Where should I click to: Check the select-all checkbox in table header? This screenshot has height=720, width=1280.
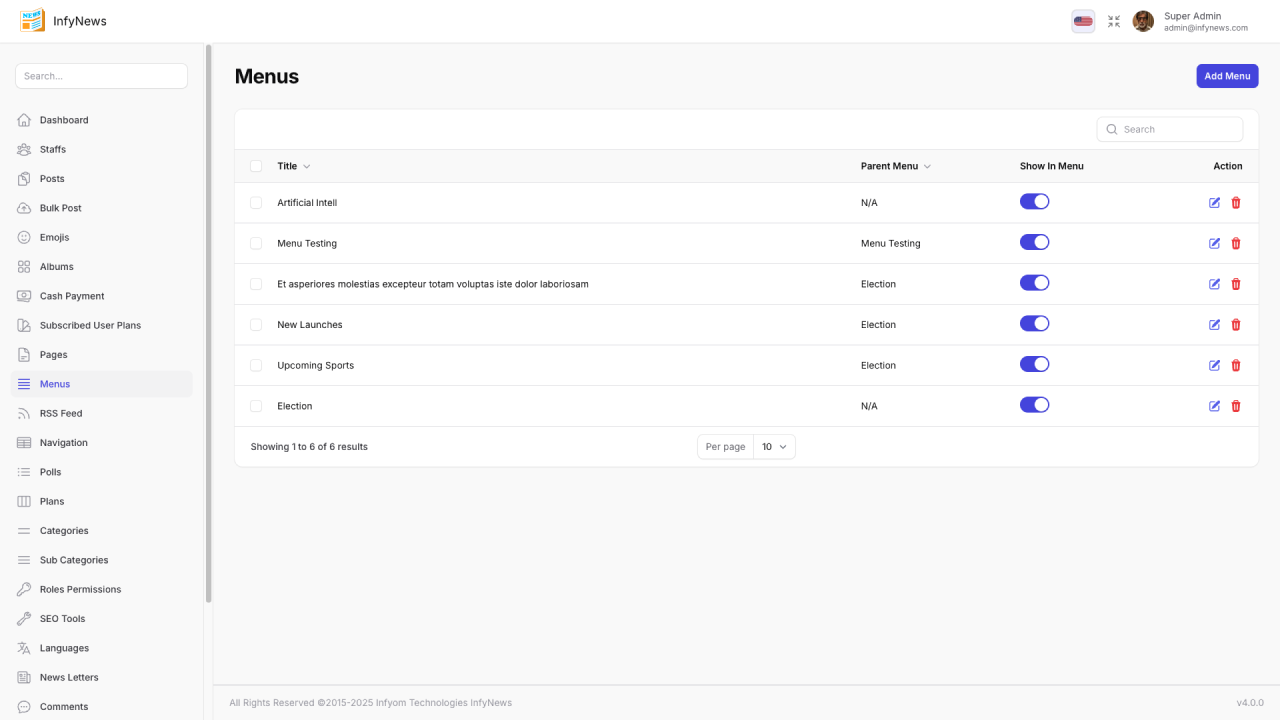point(256,166)
